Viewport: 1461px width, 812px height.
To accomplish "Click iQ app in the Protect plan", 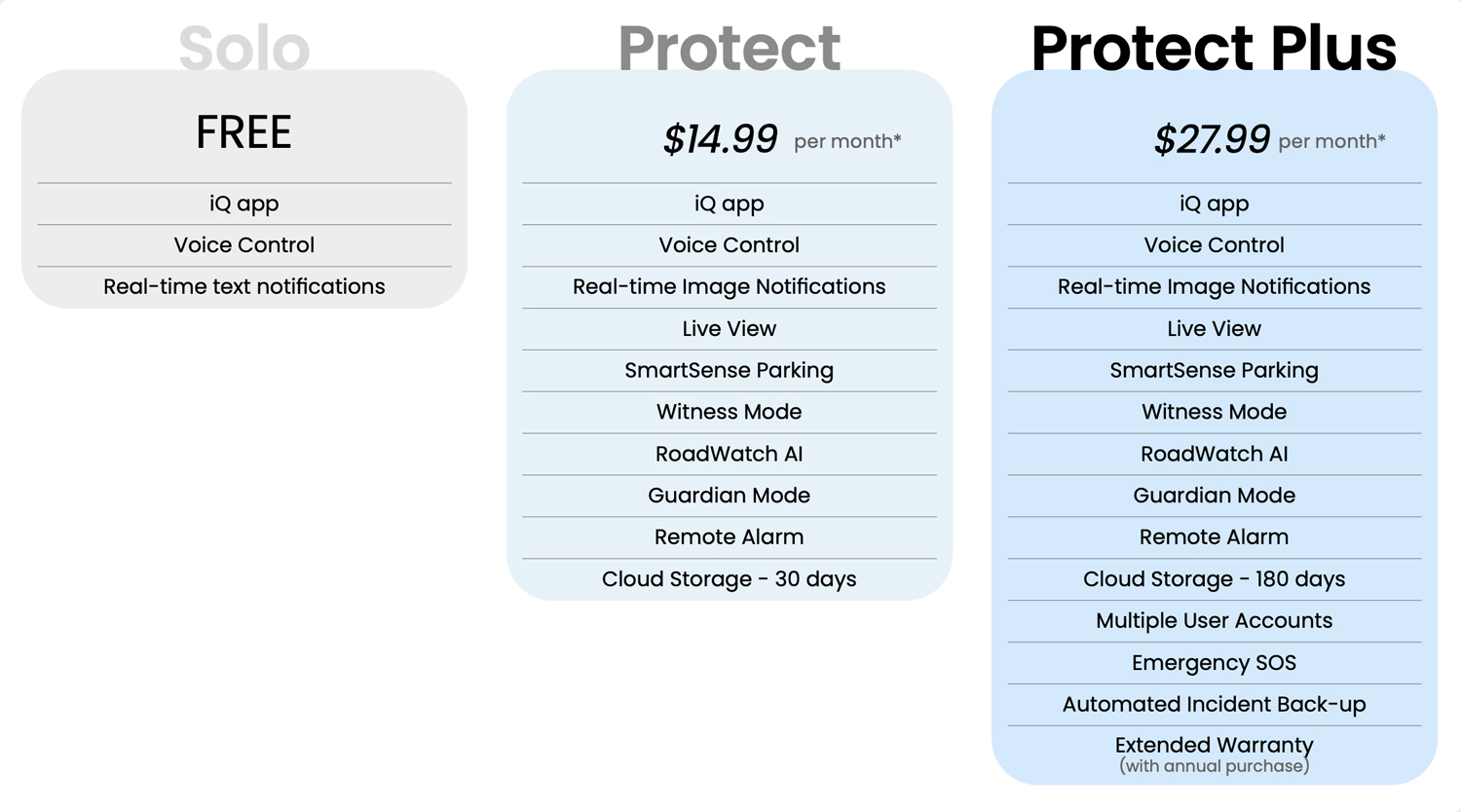I will tap(729, 203).
